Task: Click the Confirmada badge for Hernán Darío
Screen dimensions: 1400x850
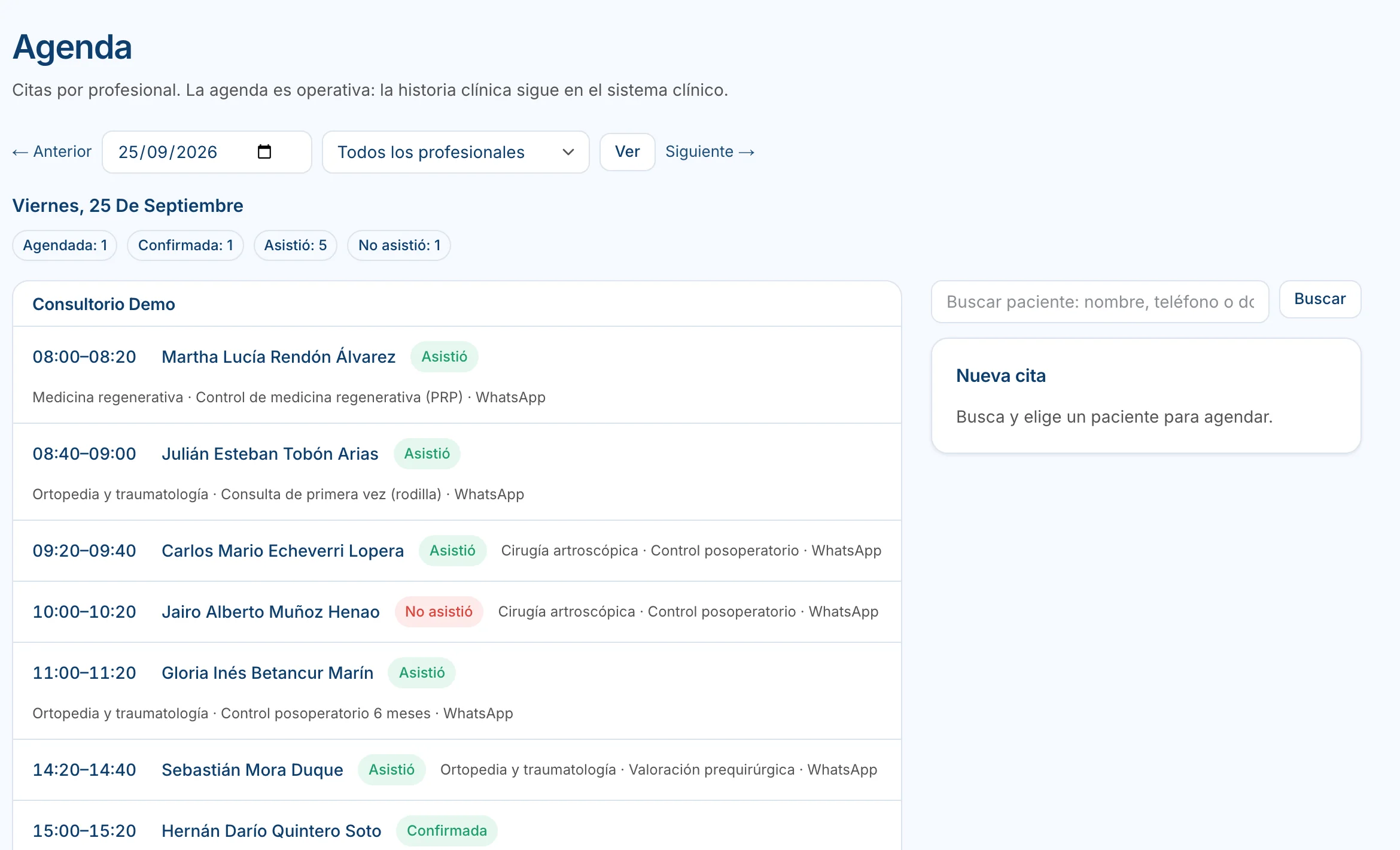Action: tap(447, 831)
